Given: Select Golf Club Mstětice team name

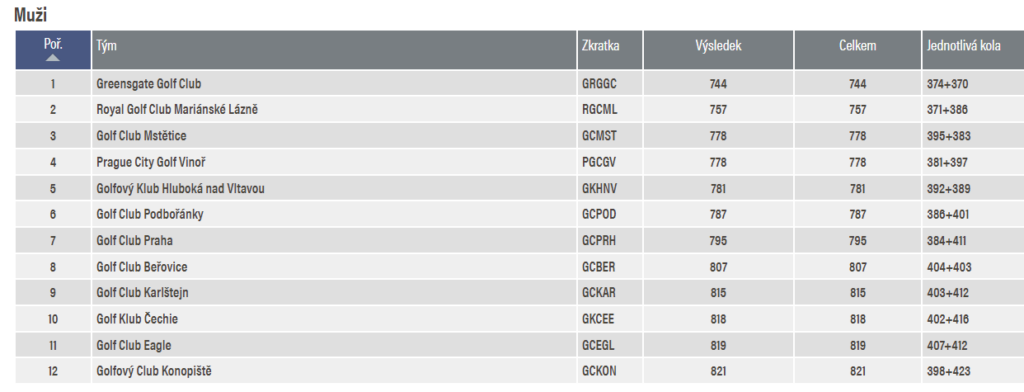Looking at the screenshot, I should pyautogui.click(x=141, y=136).
